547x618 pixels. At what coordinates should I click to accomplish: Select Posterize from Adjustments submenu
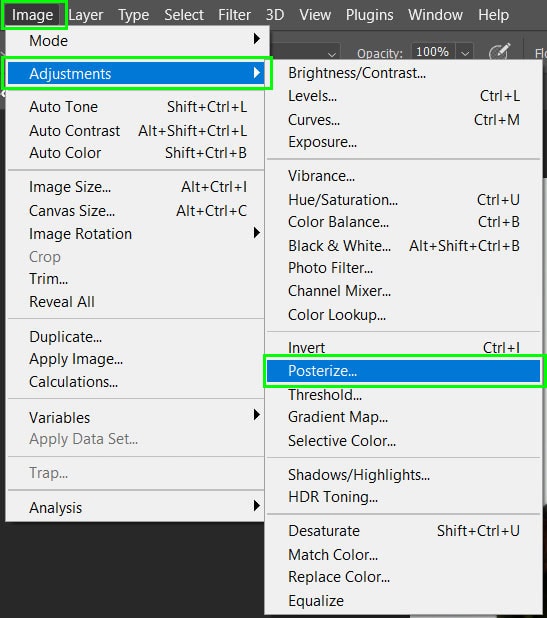[x=403, y=371]
